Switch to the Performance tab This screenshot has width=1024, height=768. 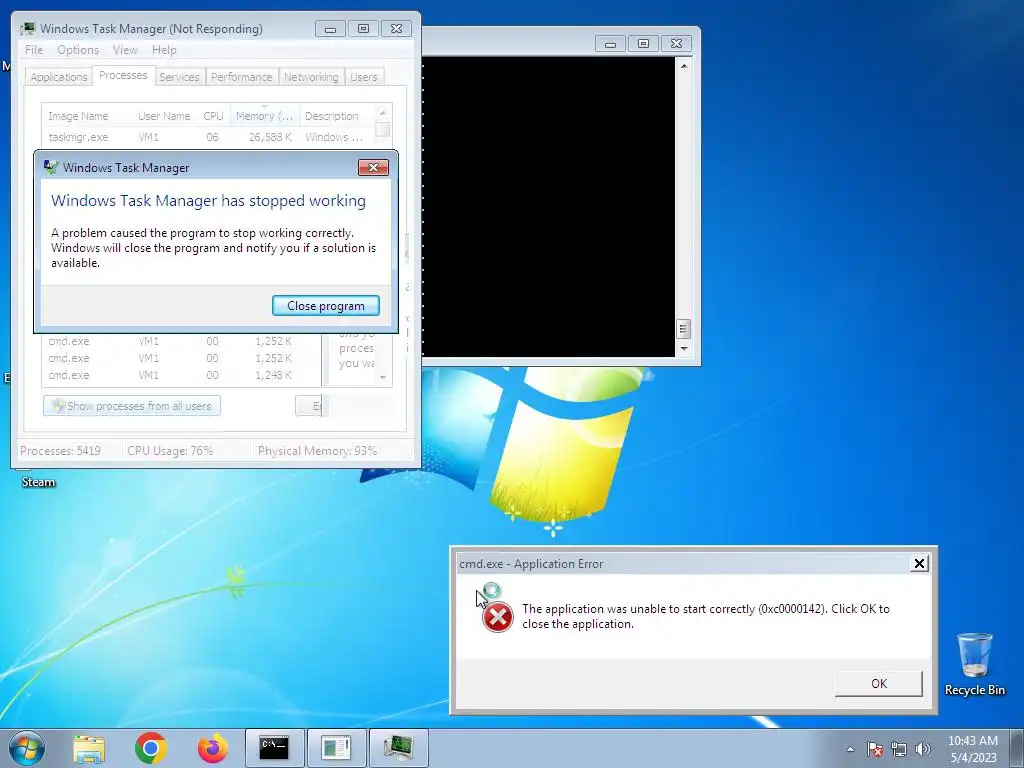tap(242, 77)
